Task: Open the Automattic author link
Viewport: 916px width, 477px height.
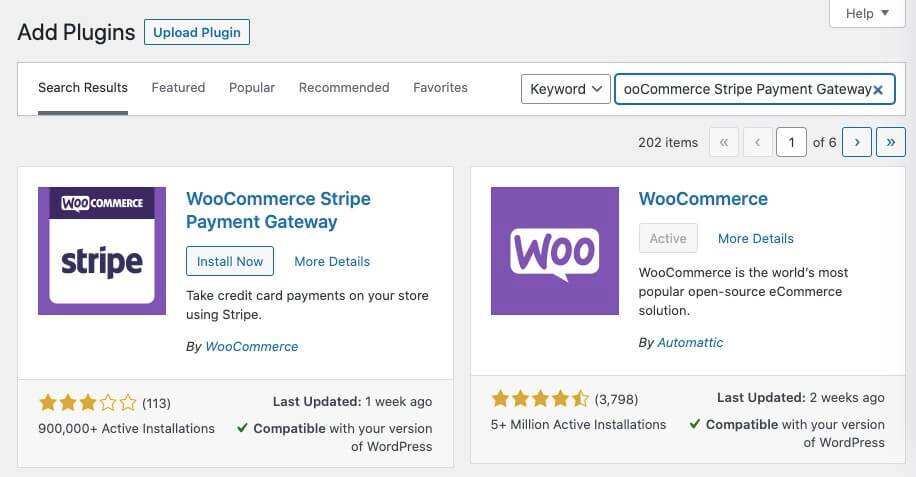Action: tap(690, 342)
